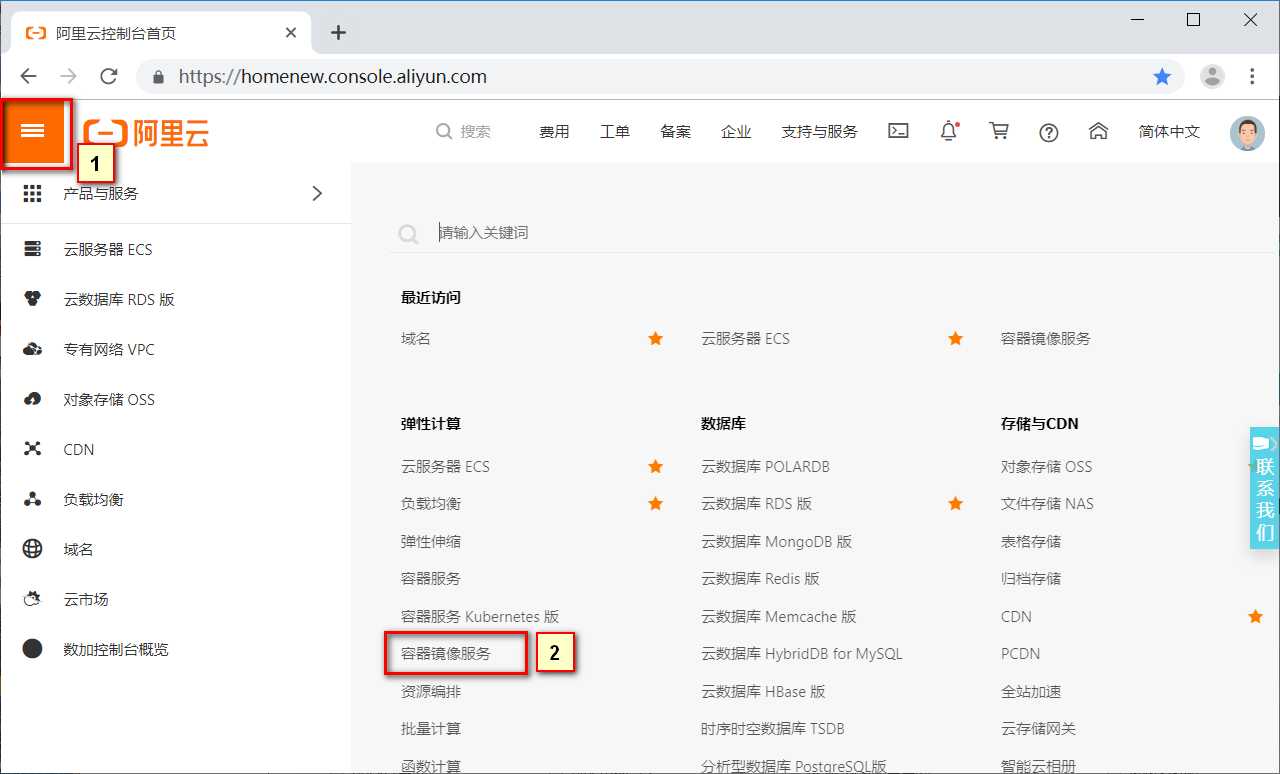
Task: Open the 文件存储 NAS link
Action: 1047,504
